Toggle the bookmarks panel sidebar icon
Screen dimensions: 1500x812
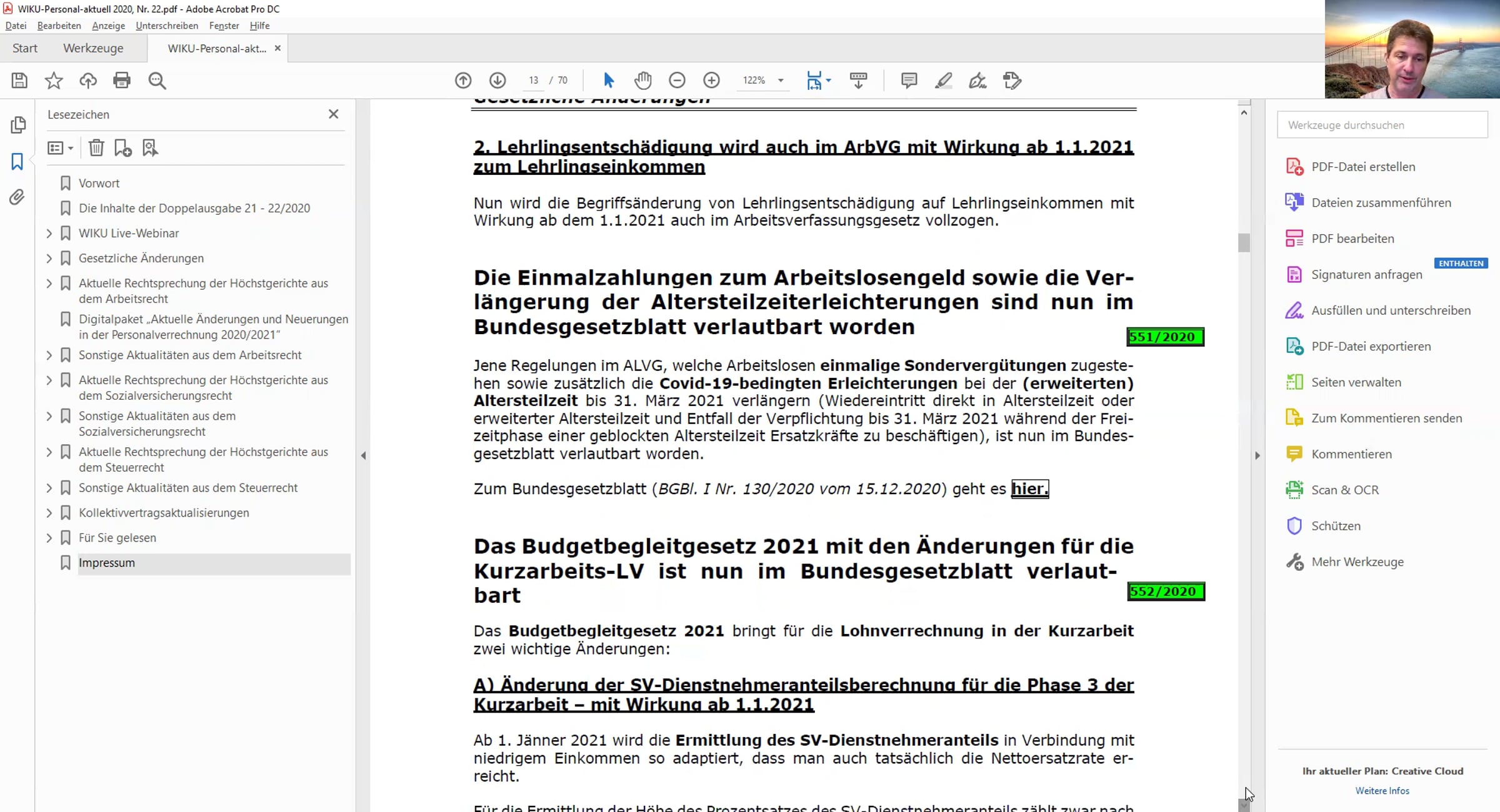17,162
